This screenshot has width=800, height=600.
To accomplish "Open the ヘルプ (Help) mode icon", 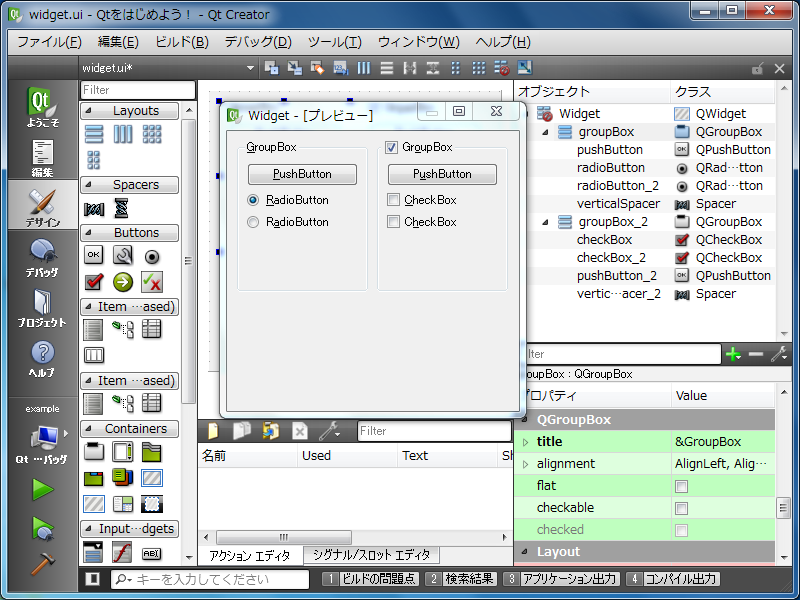I will coord(41,358).
